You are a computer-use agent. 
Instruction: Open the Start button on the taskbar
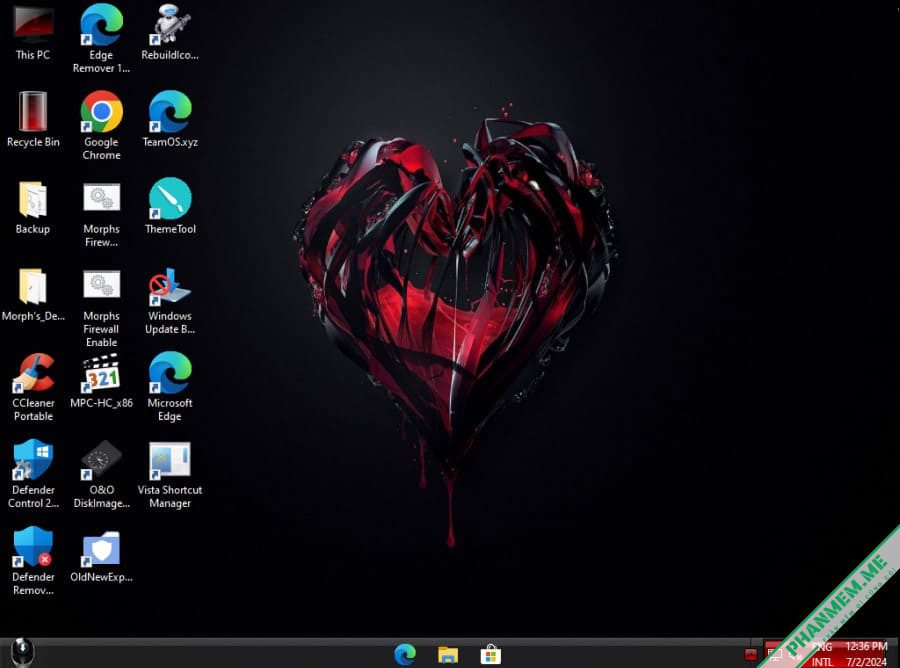click(23, 653)
